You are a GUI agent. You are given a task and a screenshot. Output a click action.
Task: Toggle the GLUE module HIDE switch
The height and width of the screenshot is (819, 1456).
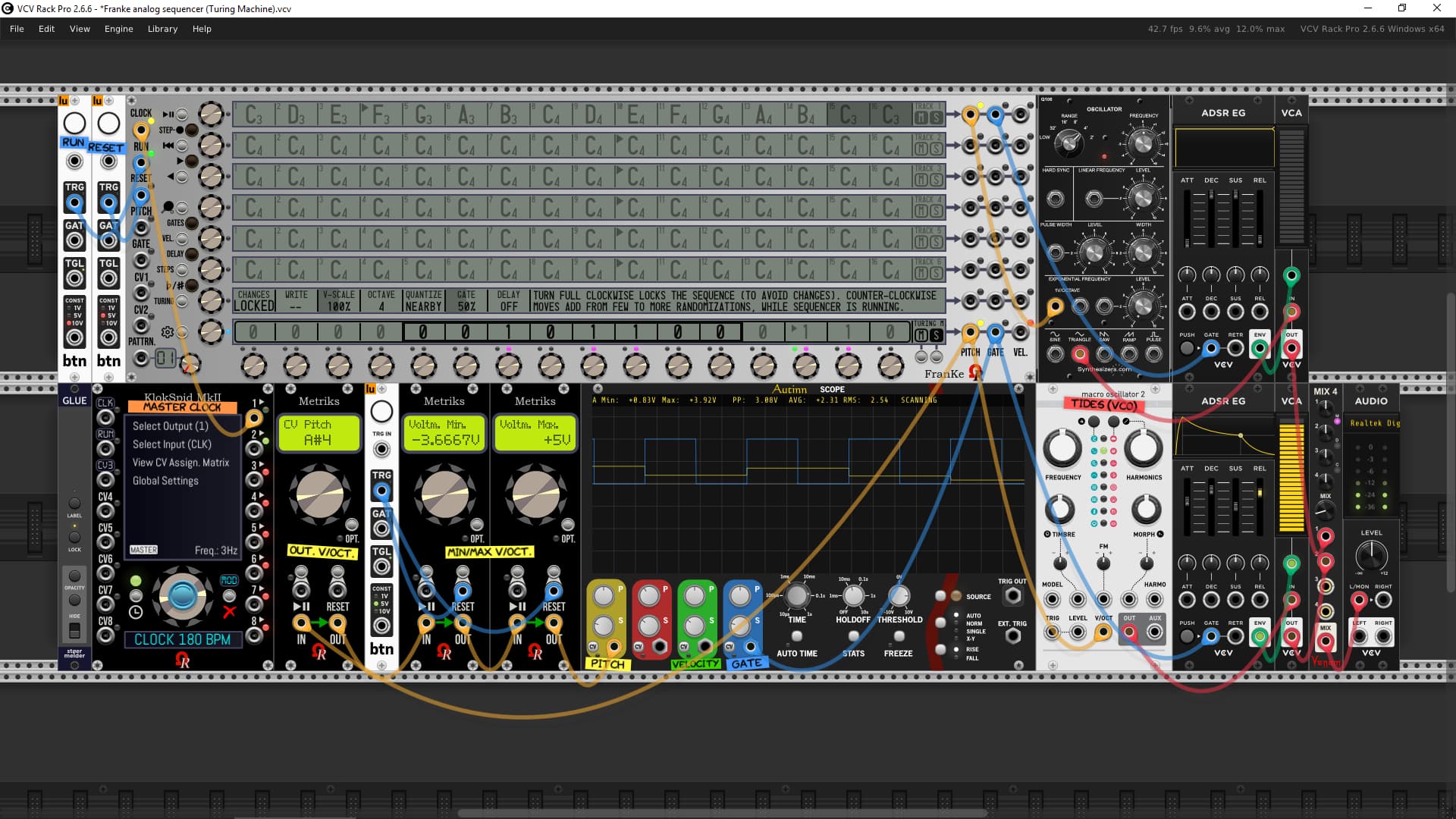coord(74,630)
